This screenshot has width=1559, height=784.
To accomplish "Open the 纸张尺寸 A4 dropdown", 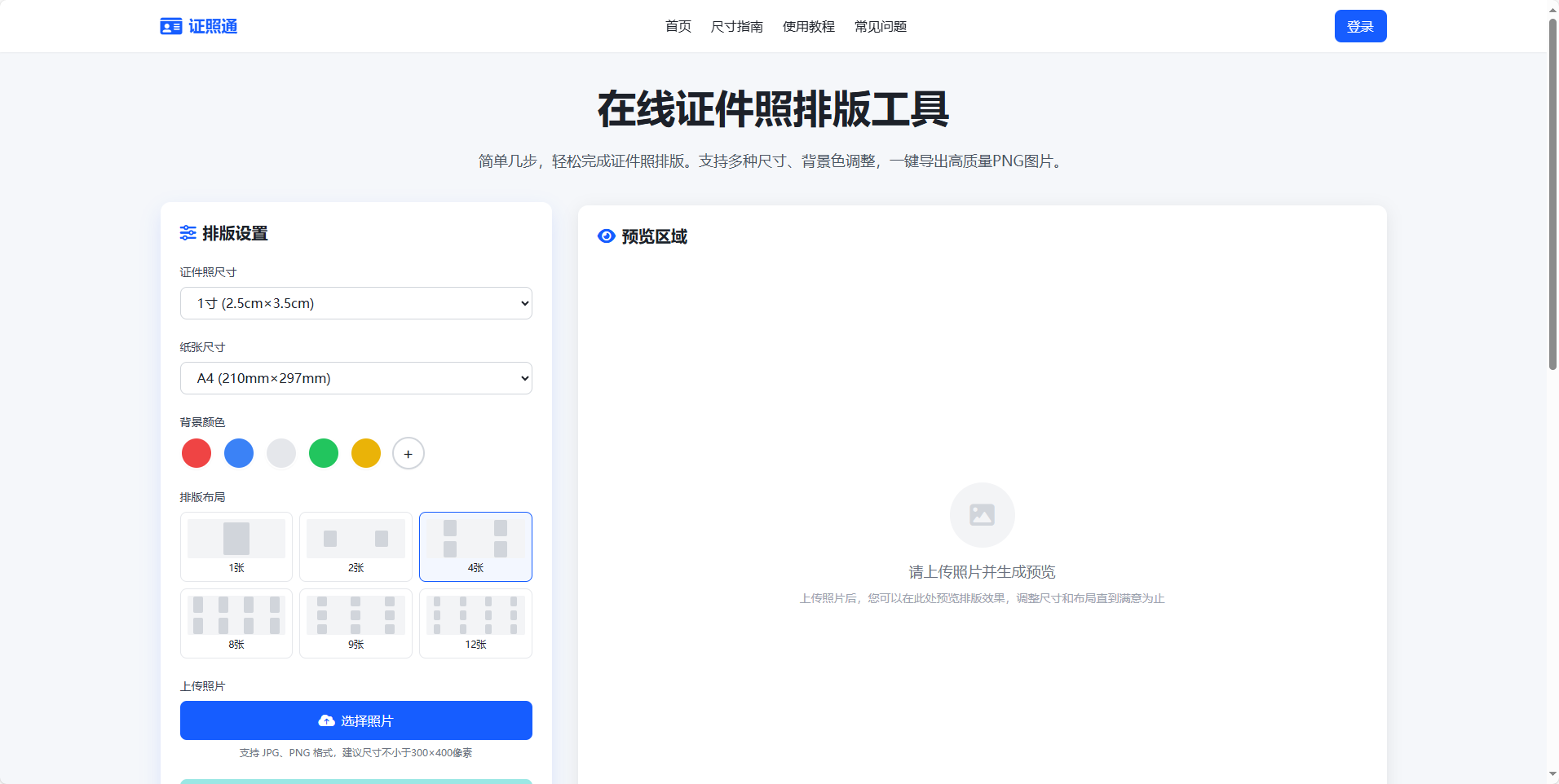I will click(356, 378).
